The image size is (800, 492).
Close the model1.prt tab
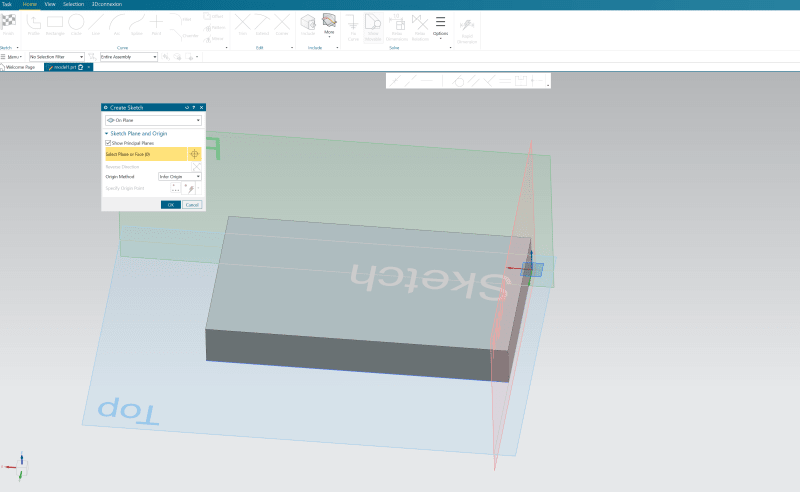pos(89,67)
